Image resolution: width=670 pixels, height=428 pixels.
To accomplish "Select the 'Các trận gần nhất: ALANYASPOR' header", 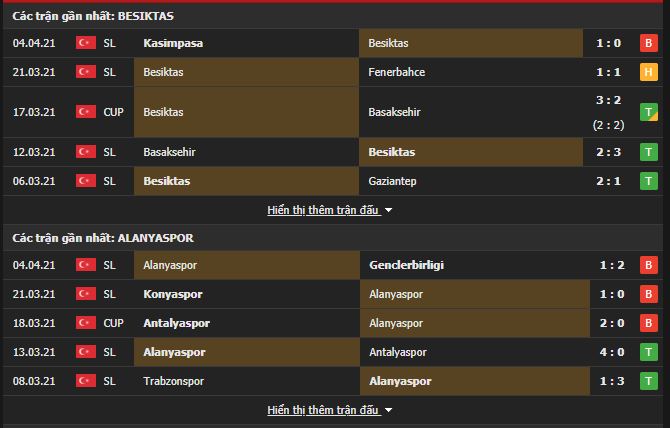I will (x=103, y=238).
